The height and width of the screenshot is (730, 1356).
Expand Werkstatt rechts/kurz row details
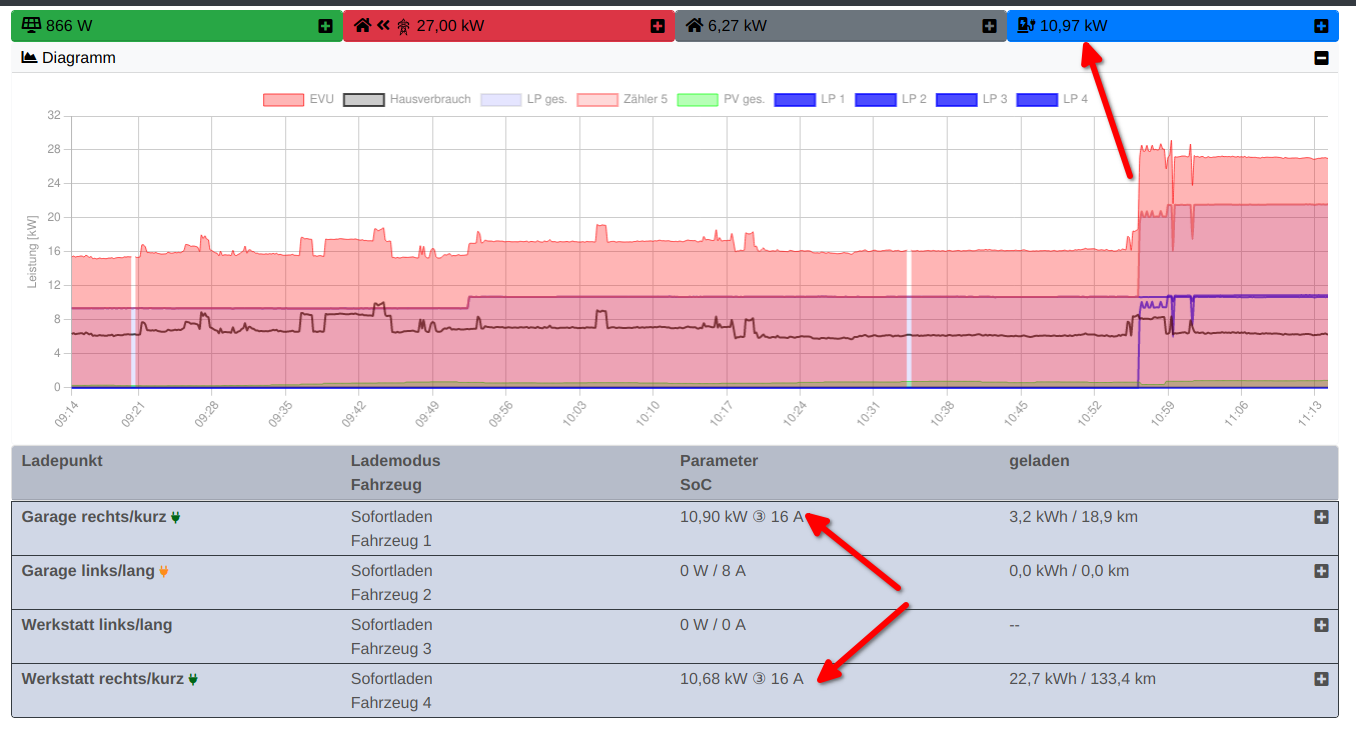[1321, 679]
